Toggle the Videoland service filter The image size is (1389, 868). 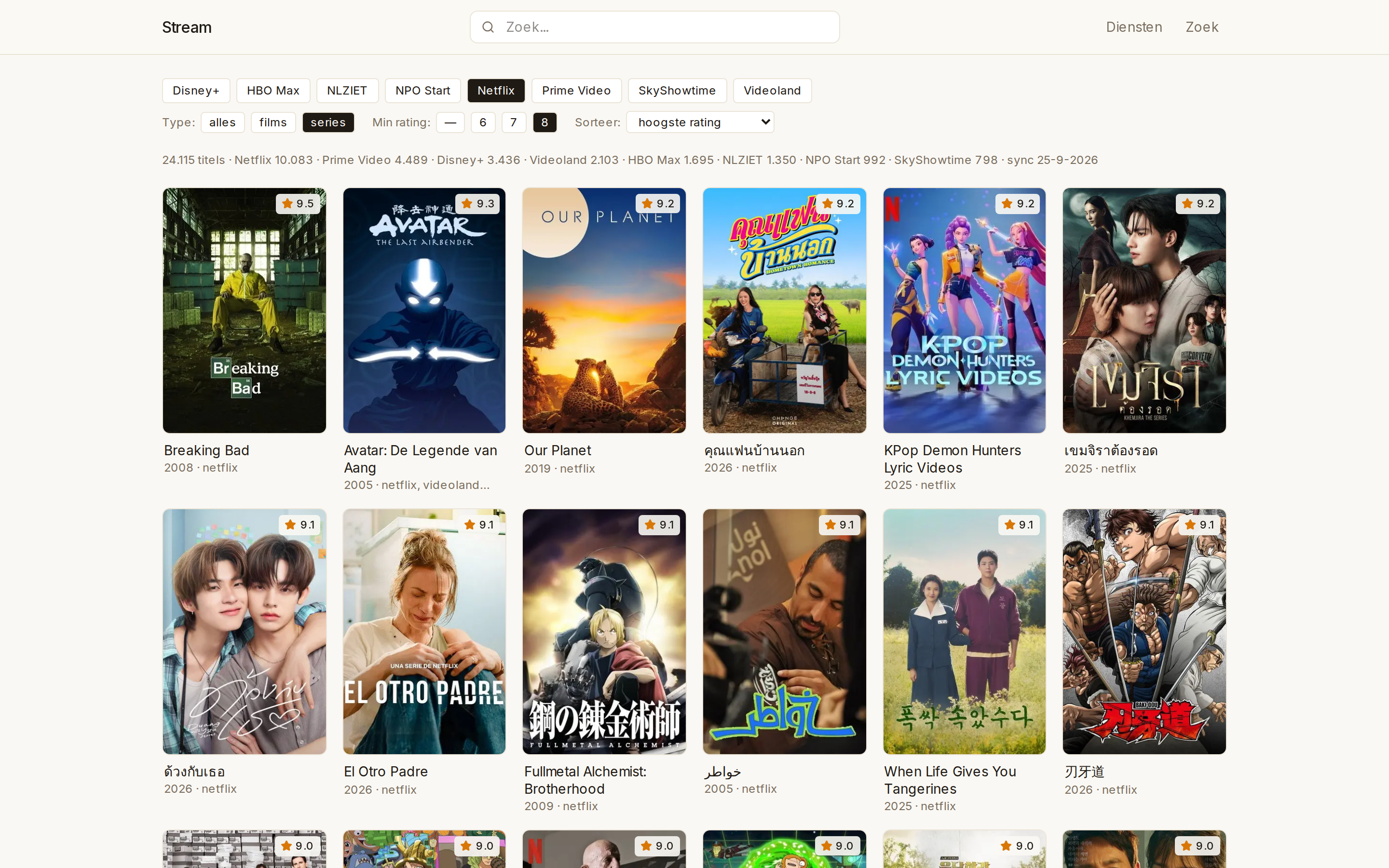[x=773, y=91]
